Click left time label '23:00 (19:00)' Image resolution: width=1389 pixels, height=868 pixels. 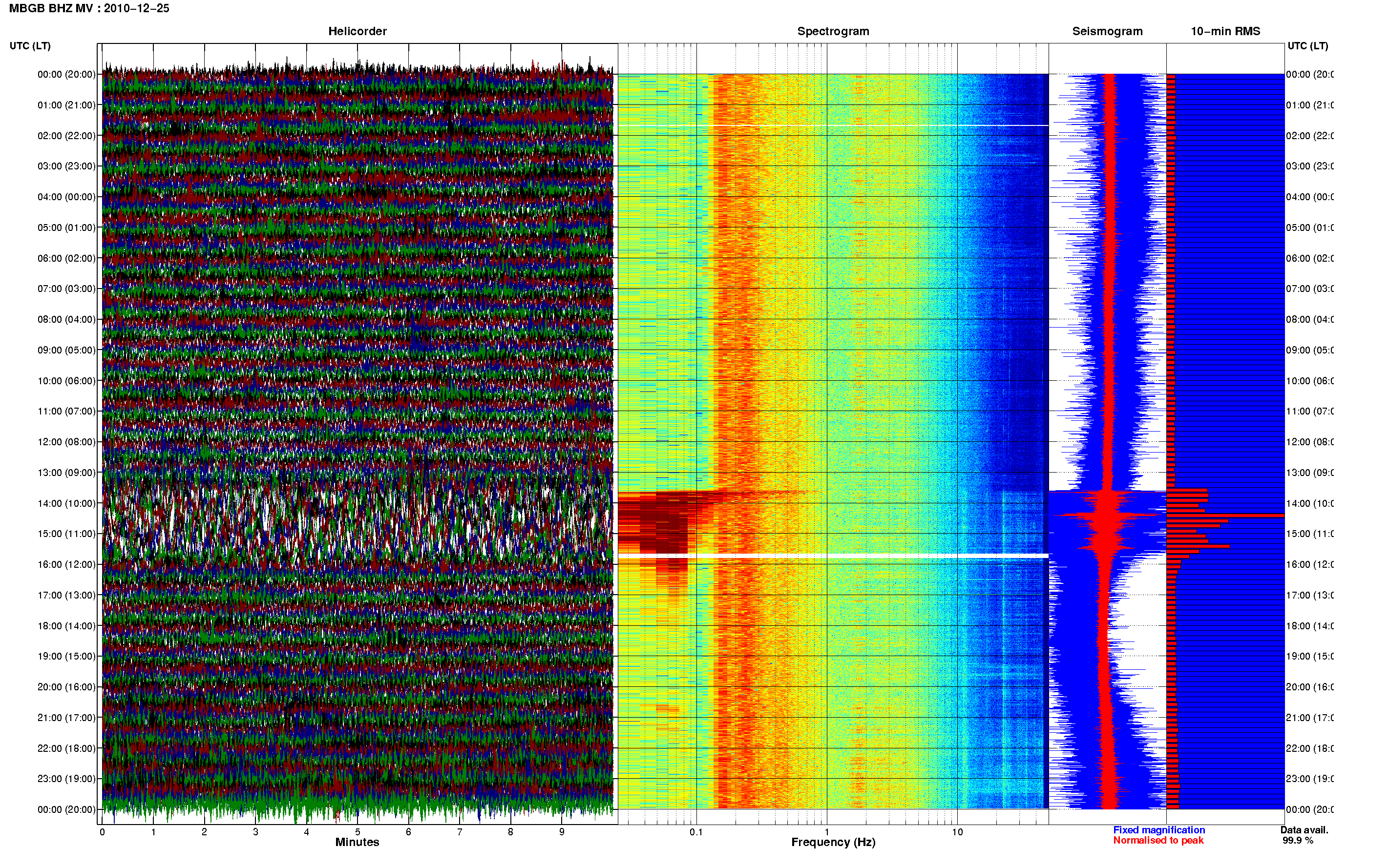click(x=66, y=779)
